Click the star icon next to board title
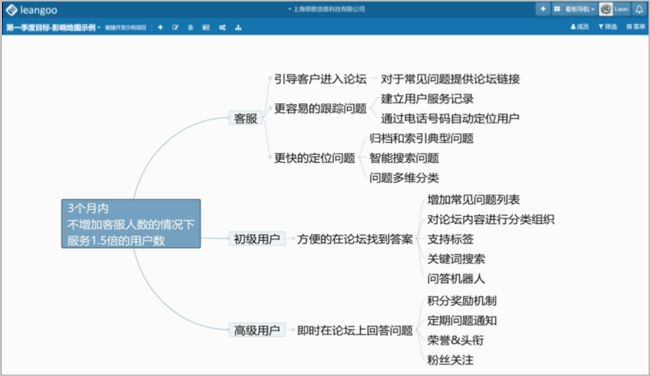 (x=160, y=27)
